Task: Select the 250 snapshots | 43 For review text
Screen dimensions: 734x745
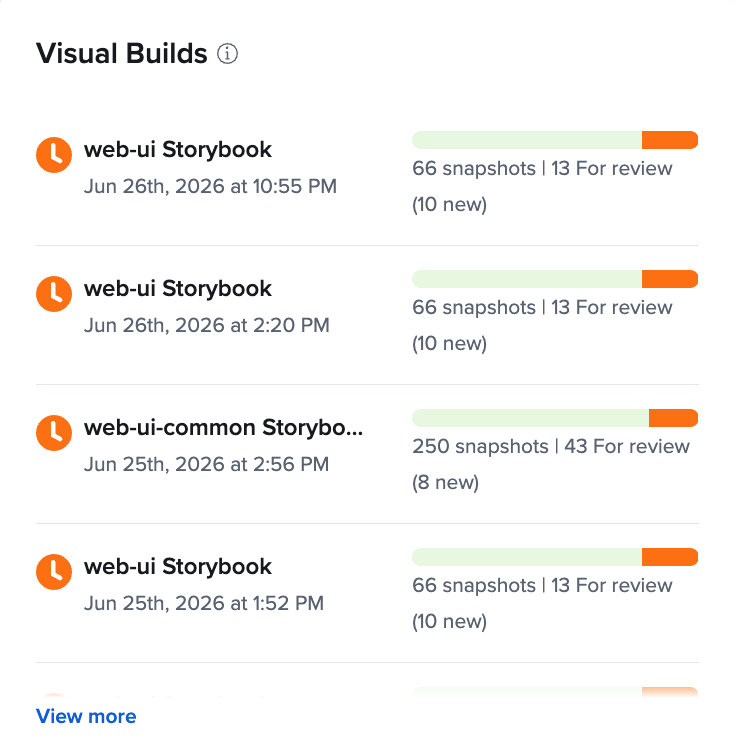Action: (551, 447)
